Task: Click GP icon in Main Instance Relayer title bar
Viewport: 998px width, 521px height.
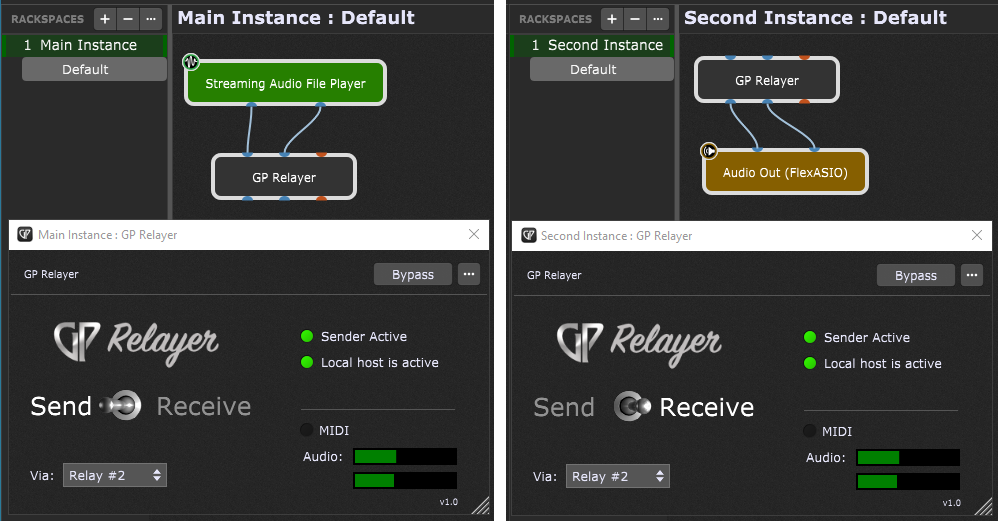Action: pos(25,234)
